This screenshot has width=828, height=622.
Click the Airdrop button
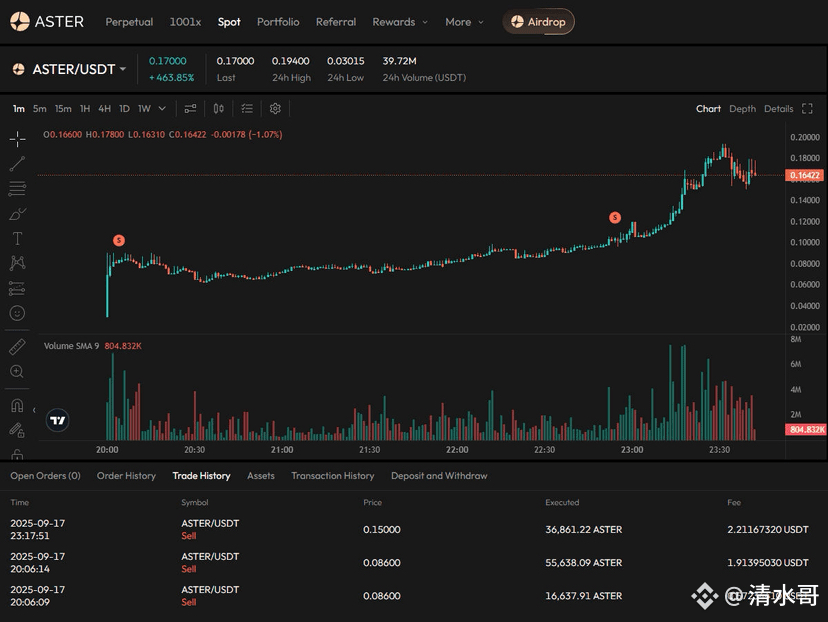[538, 22]
